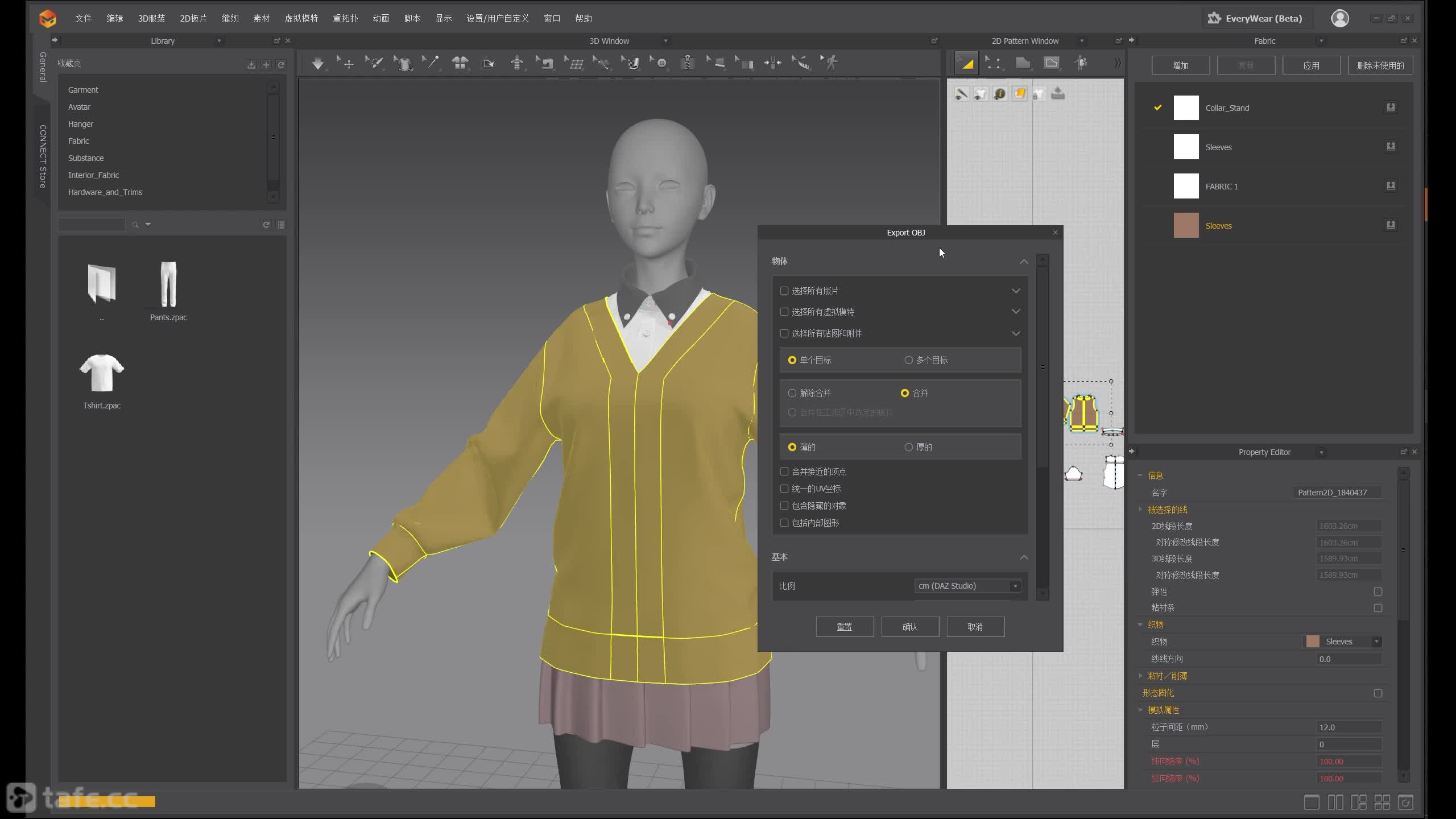Screen dimensions: 1456x819
Task: Enable '包括内部图形' checkbox
Action: click(x=784, y=523)
